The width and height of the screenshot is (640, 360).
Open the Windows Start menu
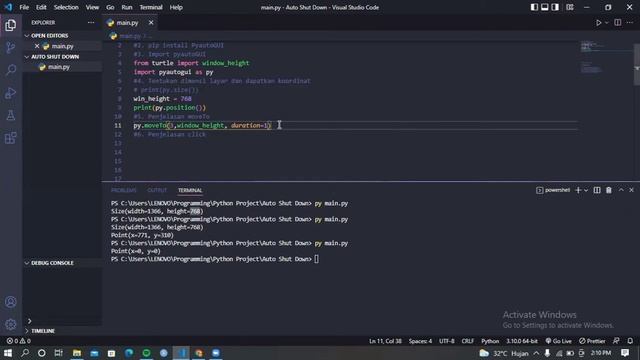click(x=8, y=353)
